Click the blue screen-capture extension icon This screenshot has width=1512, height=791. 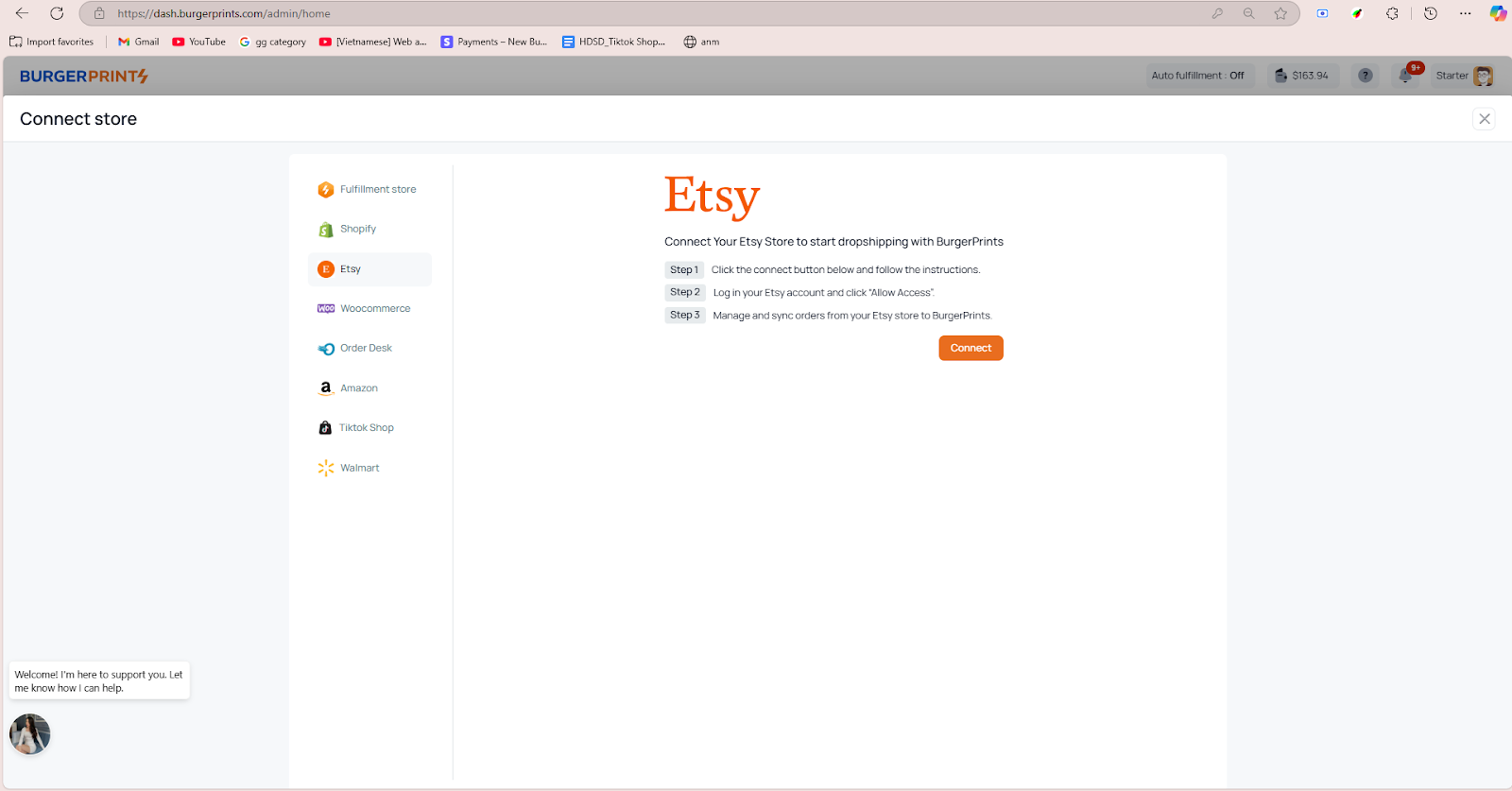tap(1323, 13)
